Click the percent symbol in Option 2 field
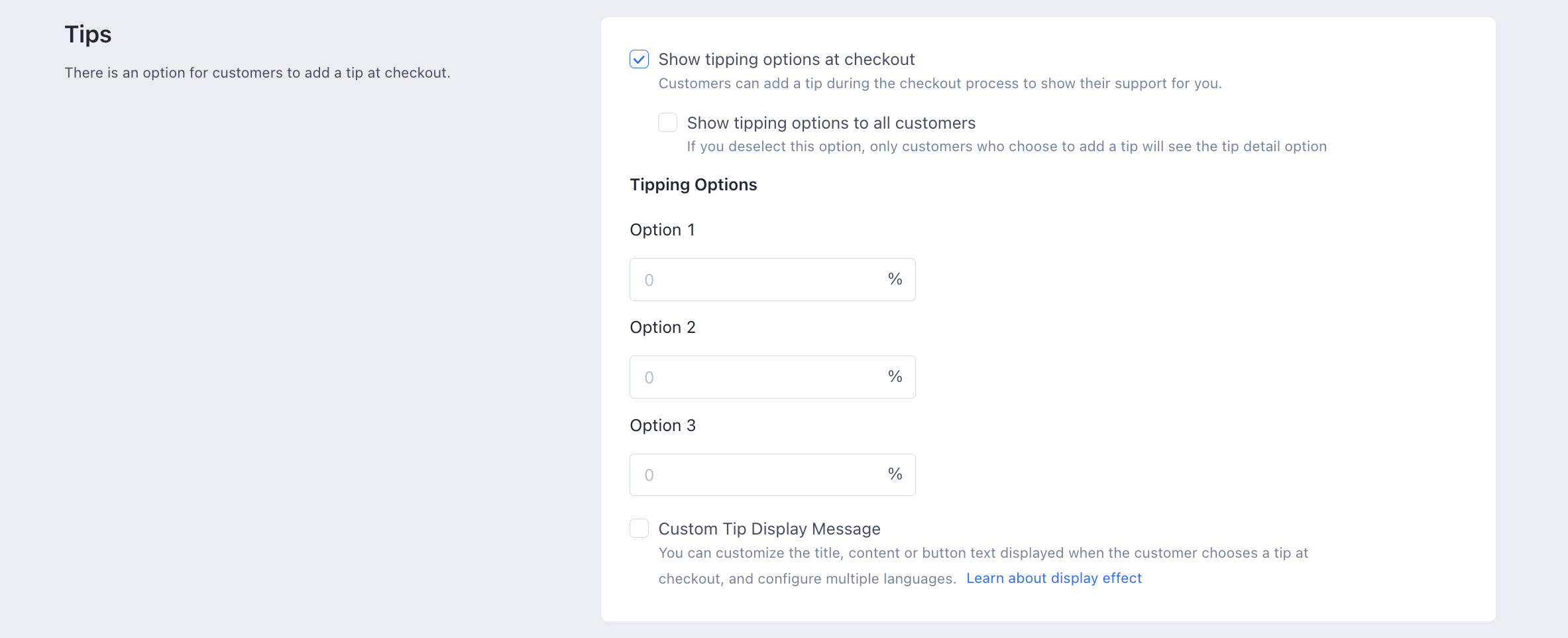The height and width of the screenshot is (638, 1568). pyautogui.click(x=895, y=377)
